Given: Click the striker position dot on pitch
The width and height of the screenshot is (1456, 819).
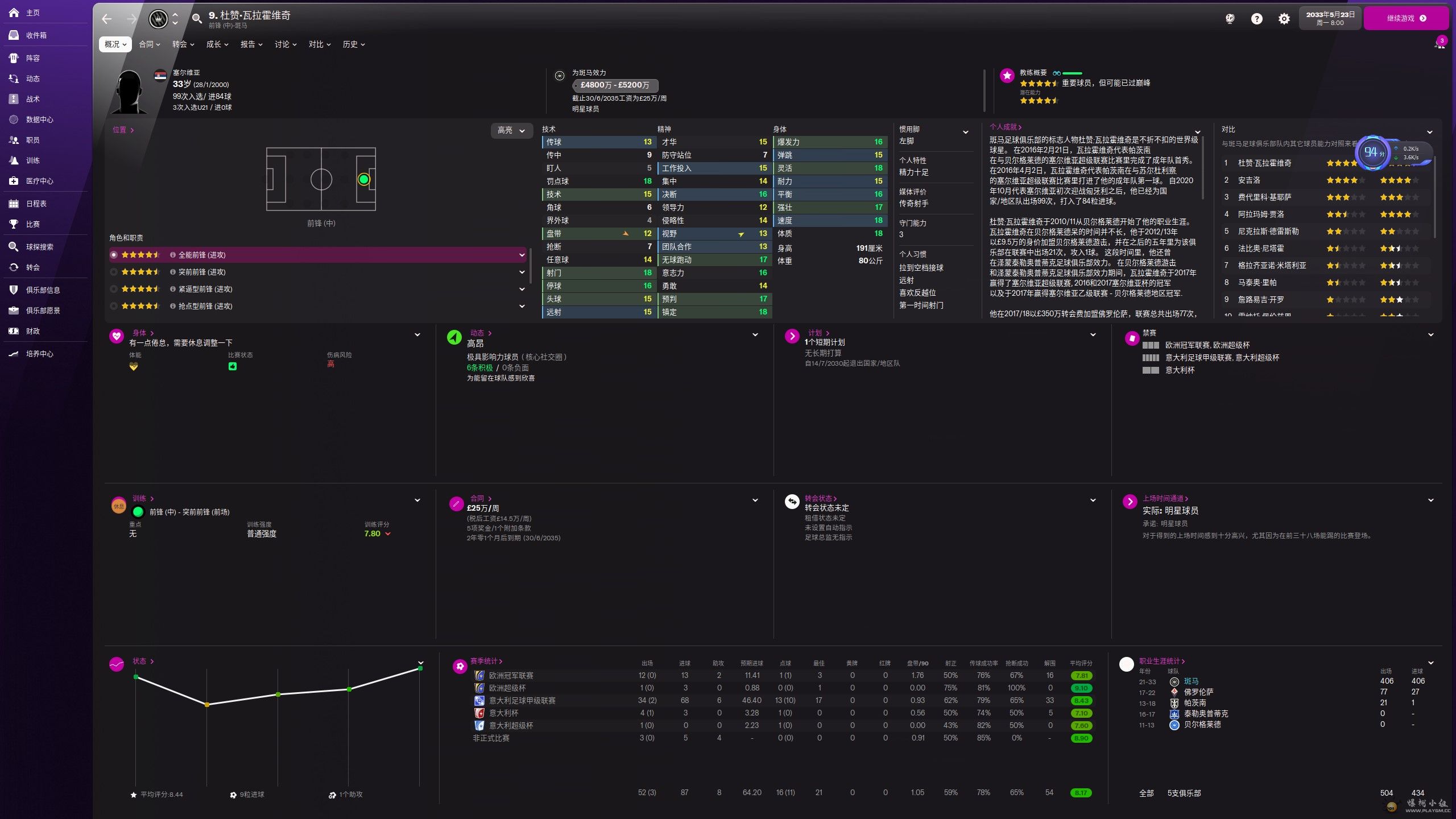Looking at the screenshot, I should coord(363,180).
